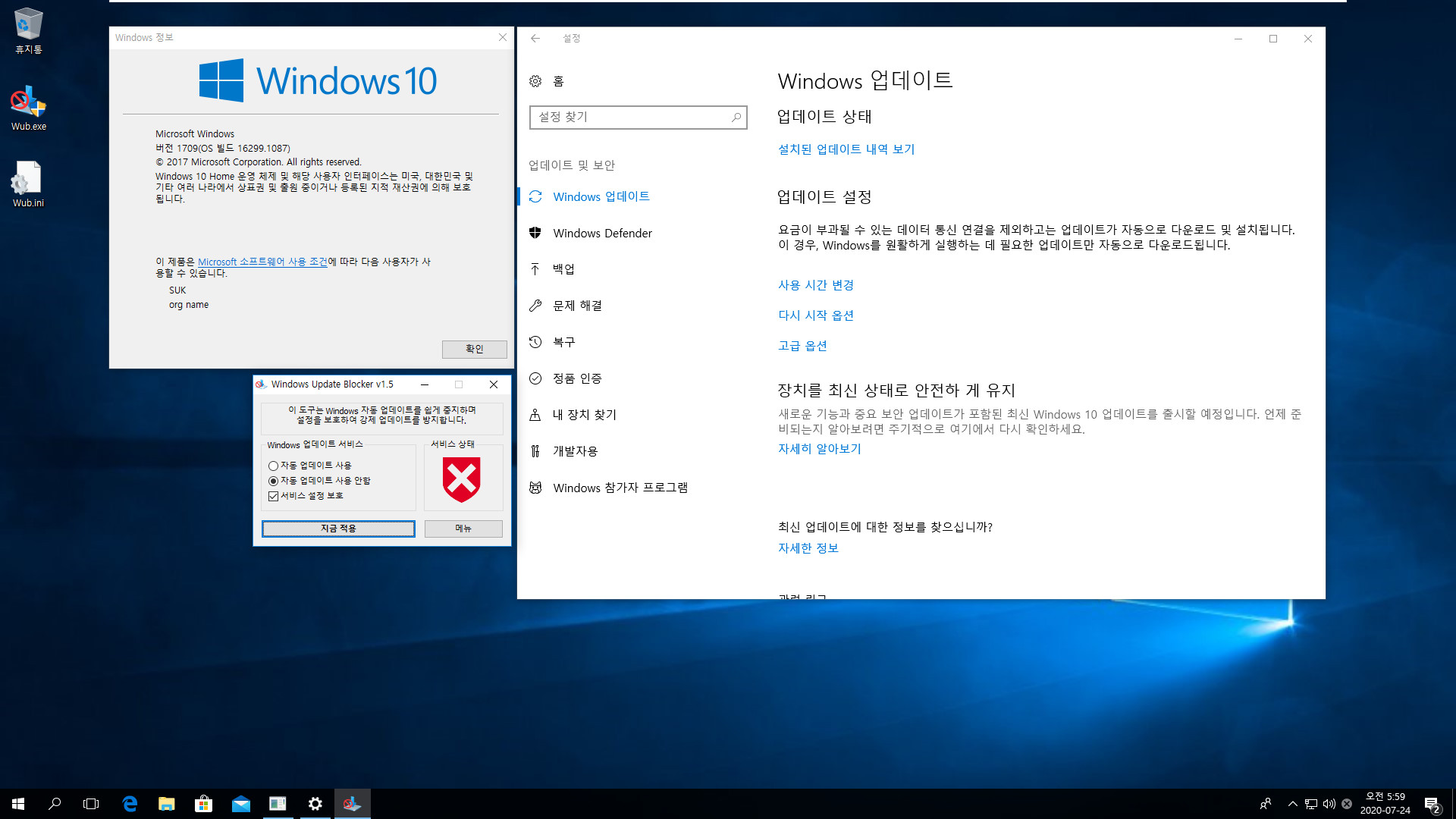Open the Menu button in Update Blocker

click(463, 529)
